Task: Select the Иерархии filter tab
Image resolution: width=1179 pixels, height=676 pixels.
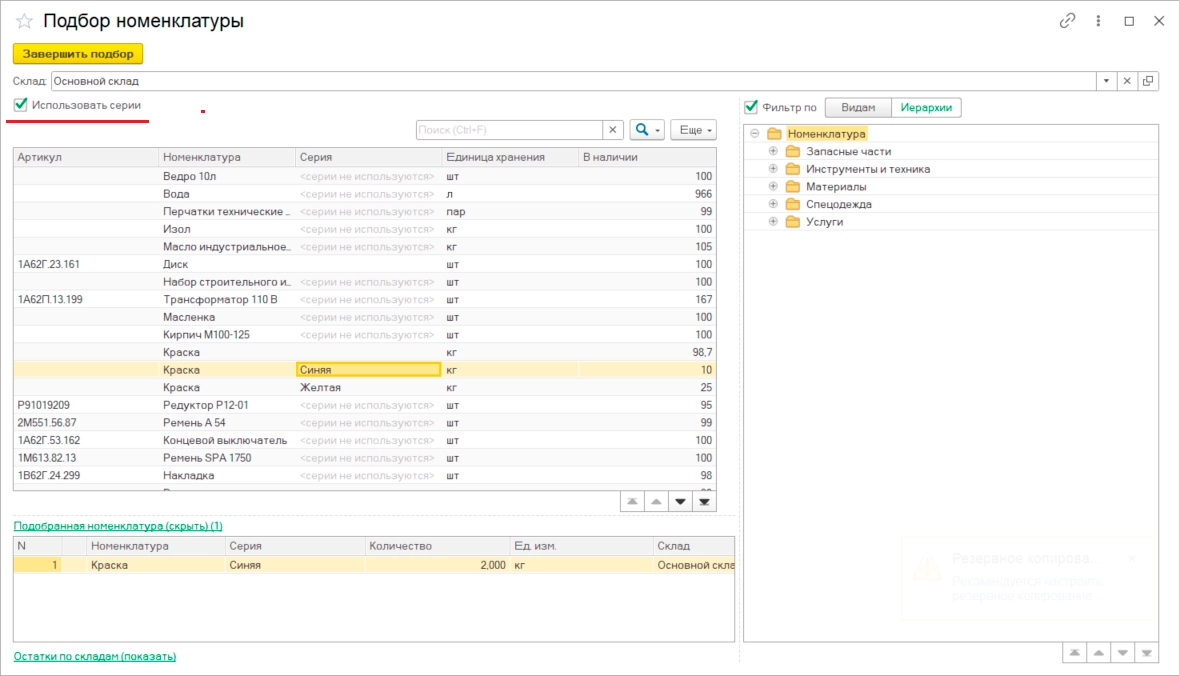Action: click(x=926, y=107)
